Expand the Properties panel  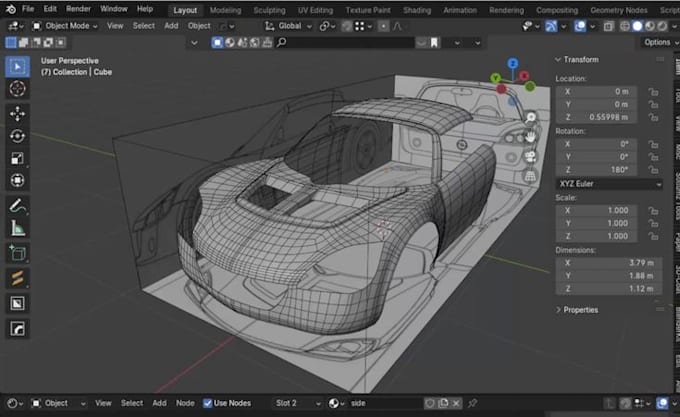558,310
